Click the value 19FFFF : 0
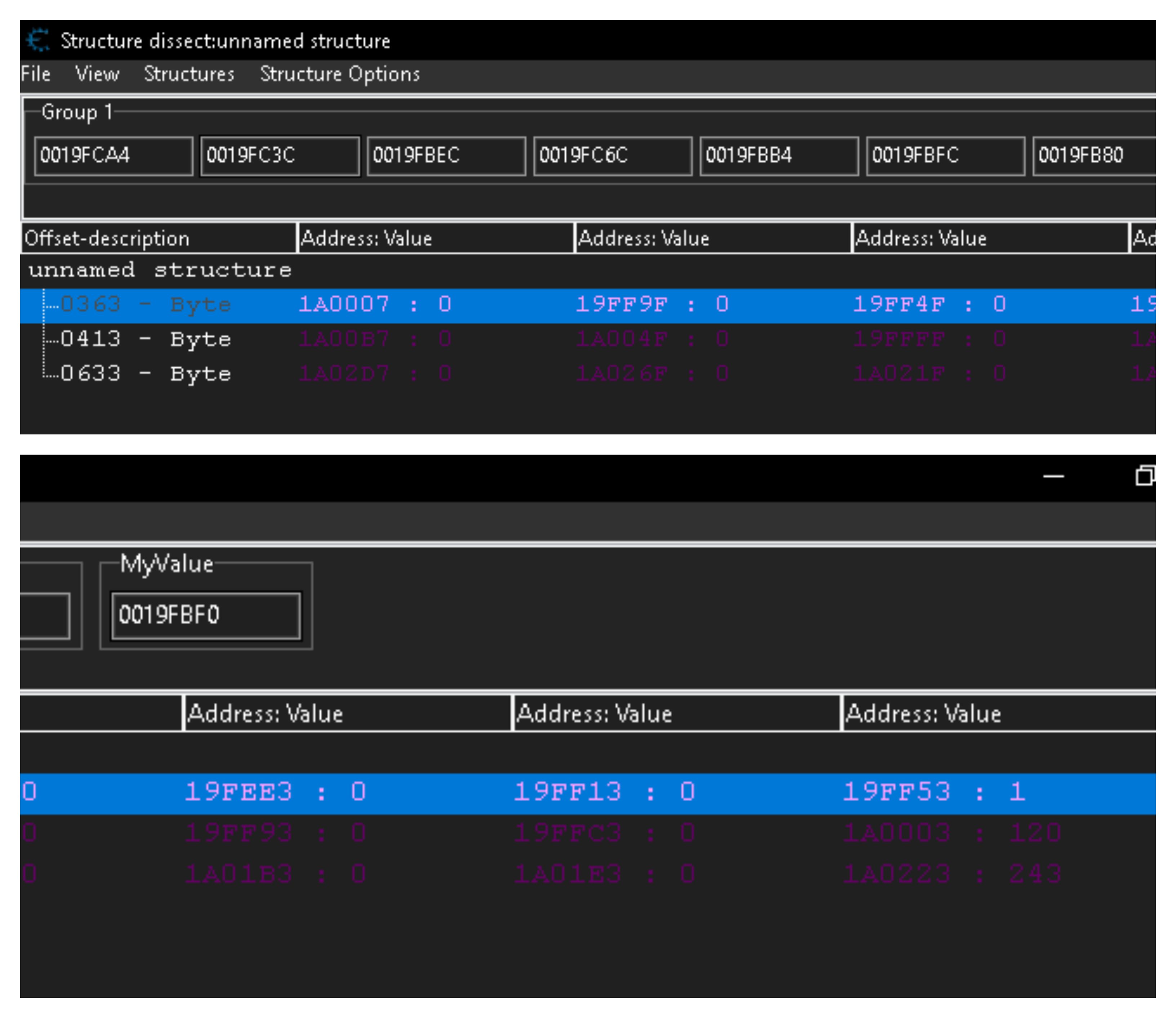Screen dimensions: 1176x1018 (930, 340)
